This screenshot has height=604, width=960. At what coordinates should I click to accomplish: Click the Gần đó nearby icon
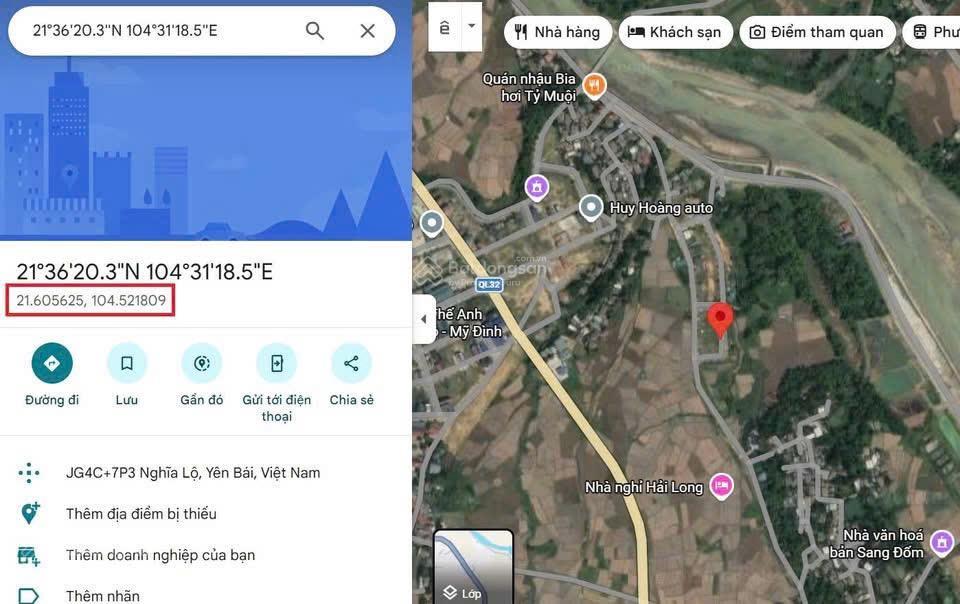point(201,363)
